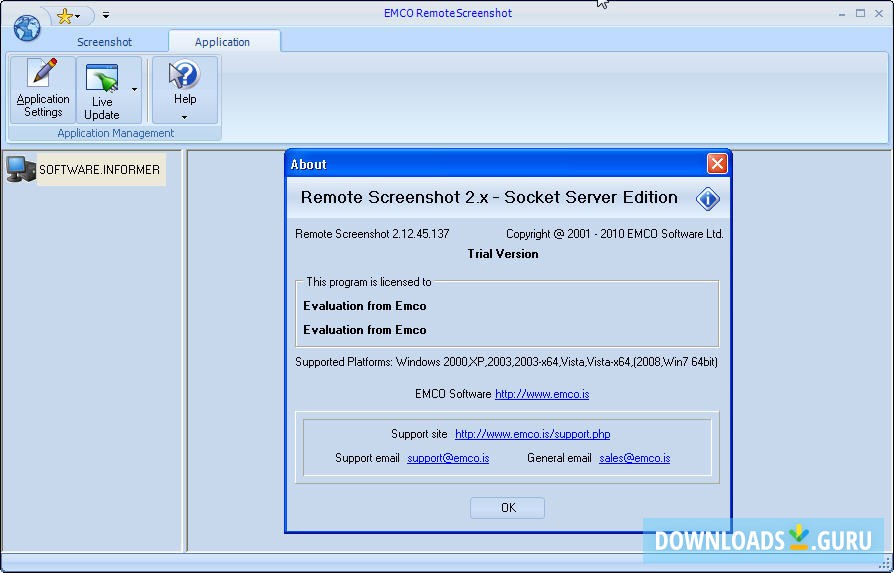Click the support@emco.is email link
894x573 pixels.
[448, 458]
